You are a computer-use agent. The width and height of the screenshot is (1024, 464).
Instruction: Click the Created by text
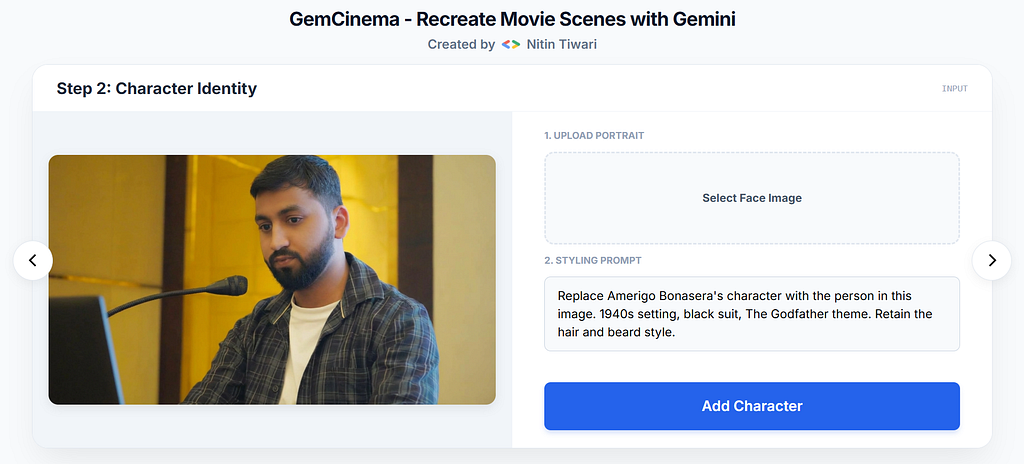point(461,44)
